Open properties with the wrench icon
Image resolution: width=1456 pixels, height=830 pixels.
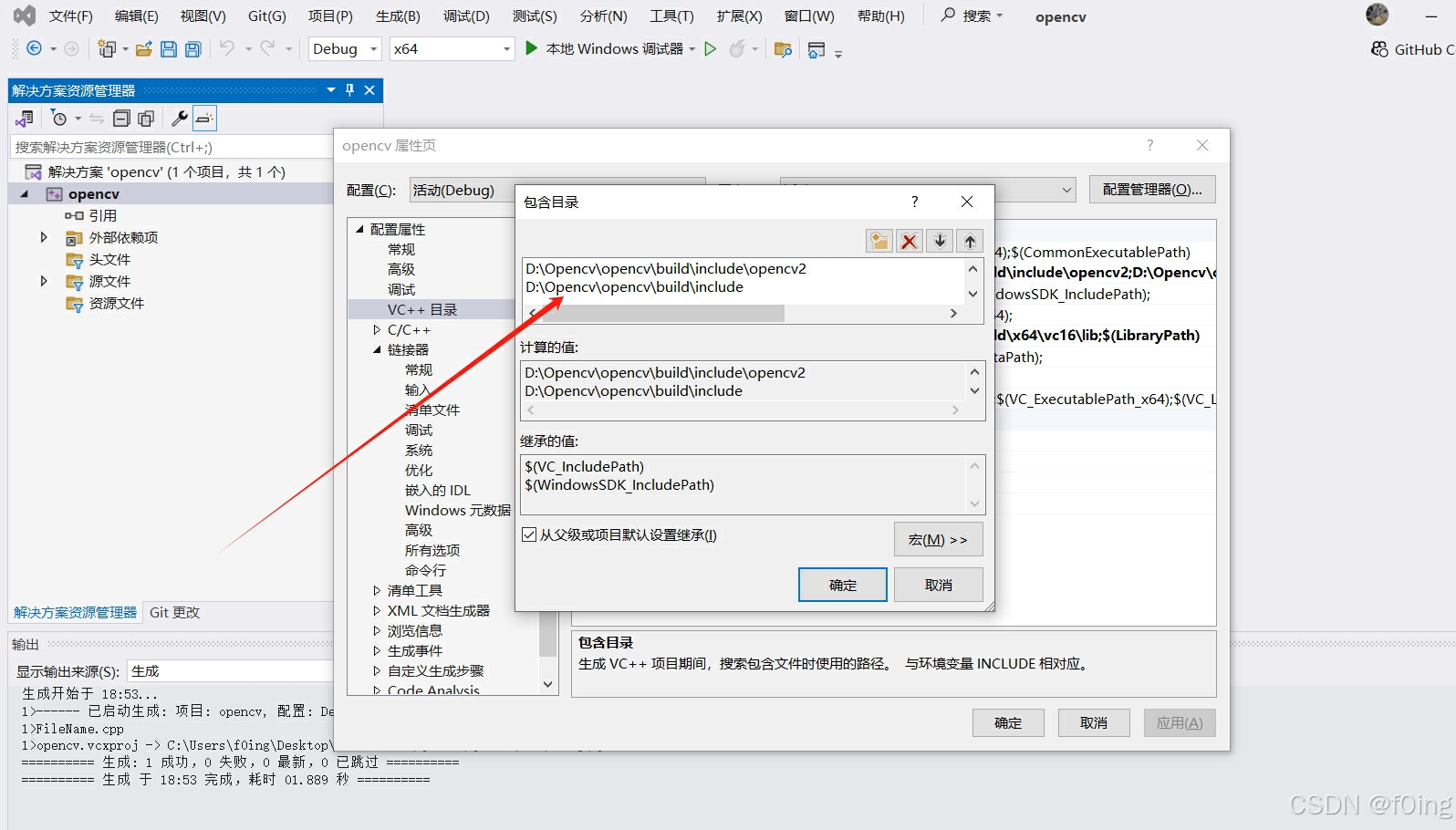(180, 118)
